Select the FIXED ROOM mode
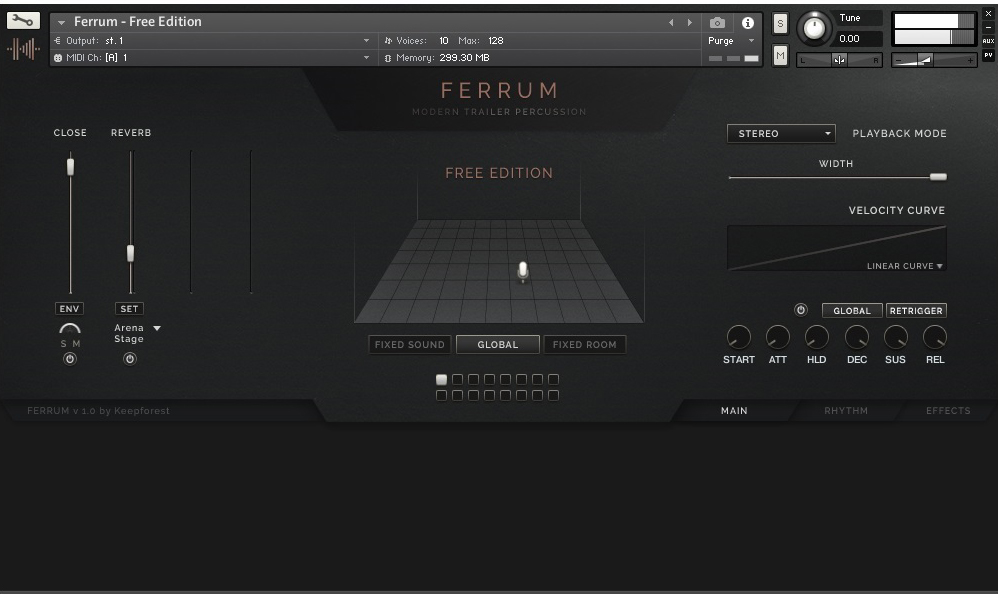 [584, 345]
